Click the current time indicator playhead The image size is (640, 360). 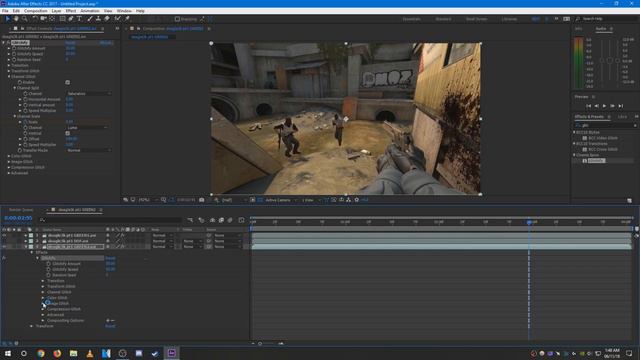coord(529,222)
